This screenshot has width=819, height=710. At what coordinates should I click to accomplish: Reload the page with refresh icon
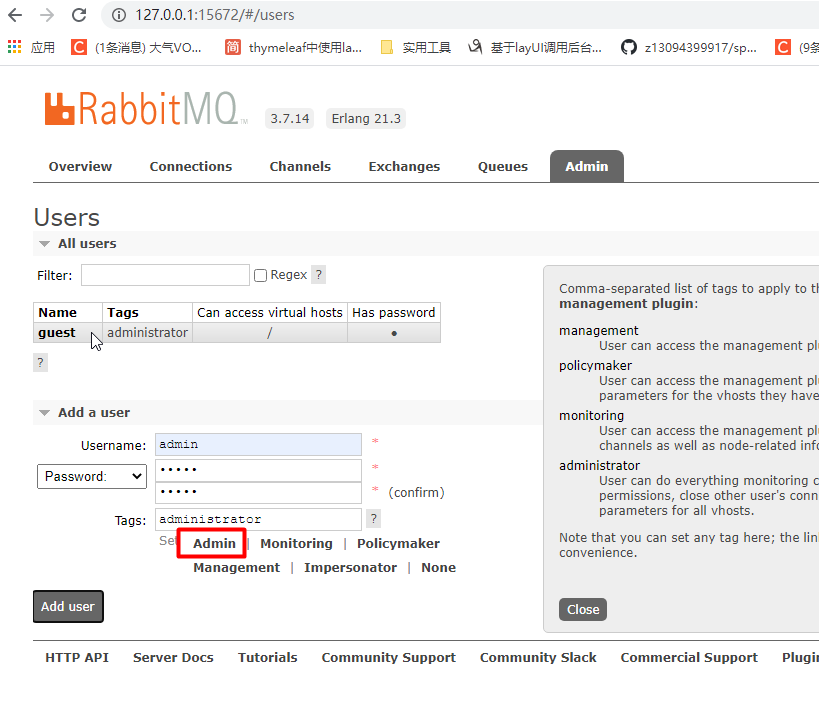[79, 15]
